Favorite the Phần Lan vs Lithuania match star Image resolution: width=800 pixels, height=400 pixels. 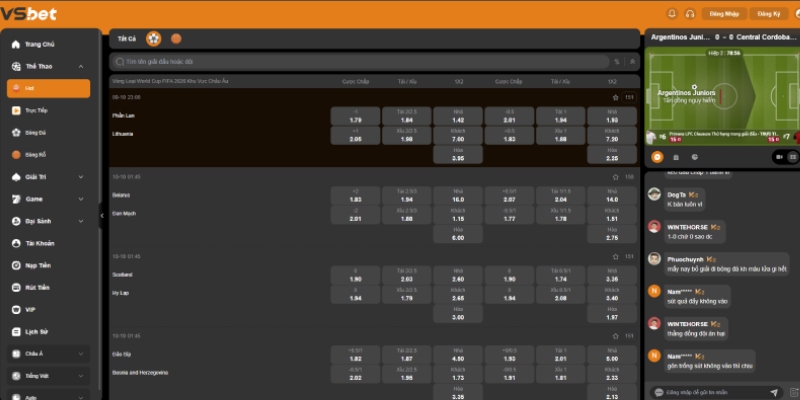tap(615, 97)
